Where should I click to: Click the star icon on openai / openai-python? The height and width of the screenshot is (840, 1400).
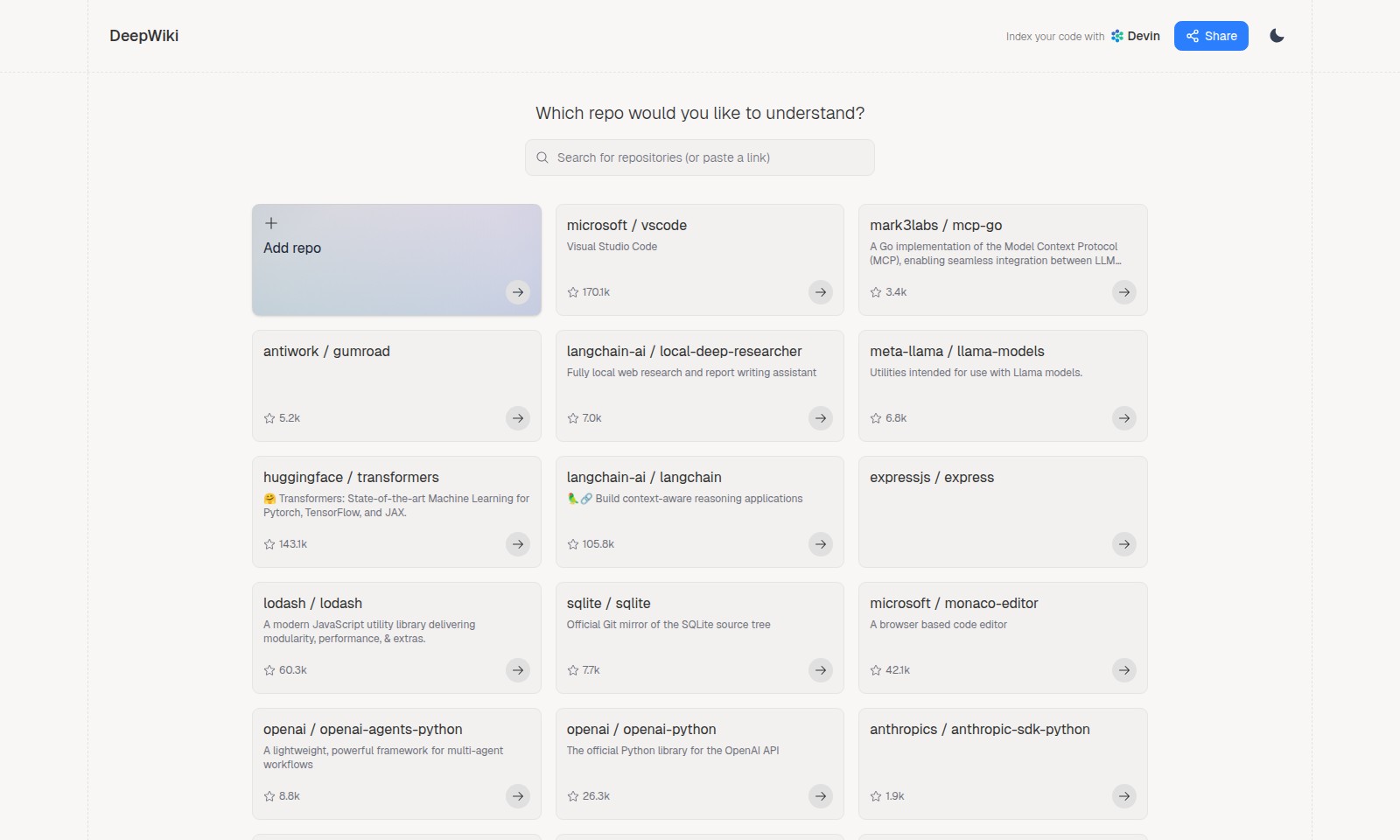click(573, 796)
